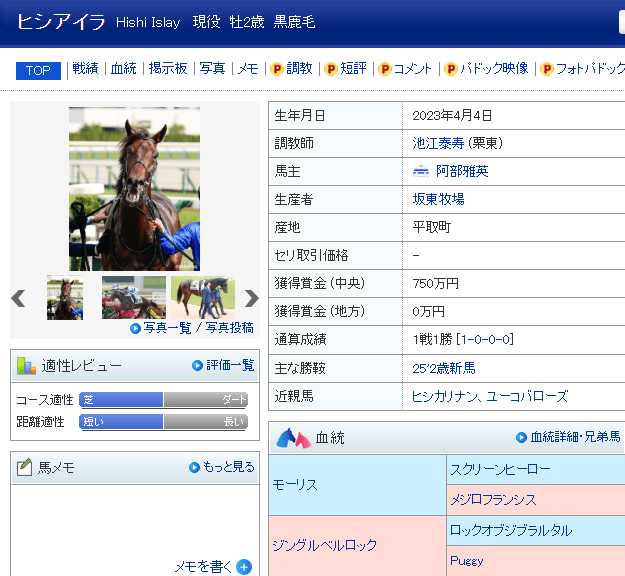This screenshot has width=625, height=576.
Task: Click the 平取町 birthplace value
Action: (x=432, y=227)
